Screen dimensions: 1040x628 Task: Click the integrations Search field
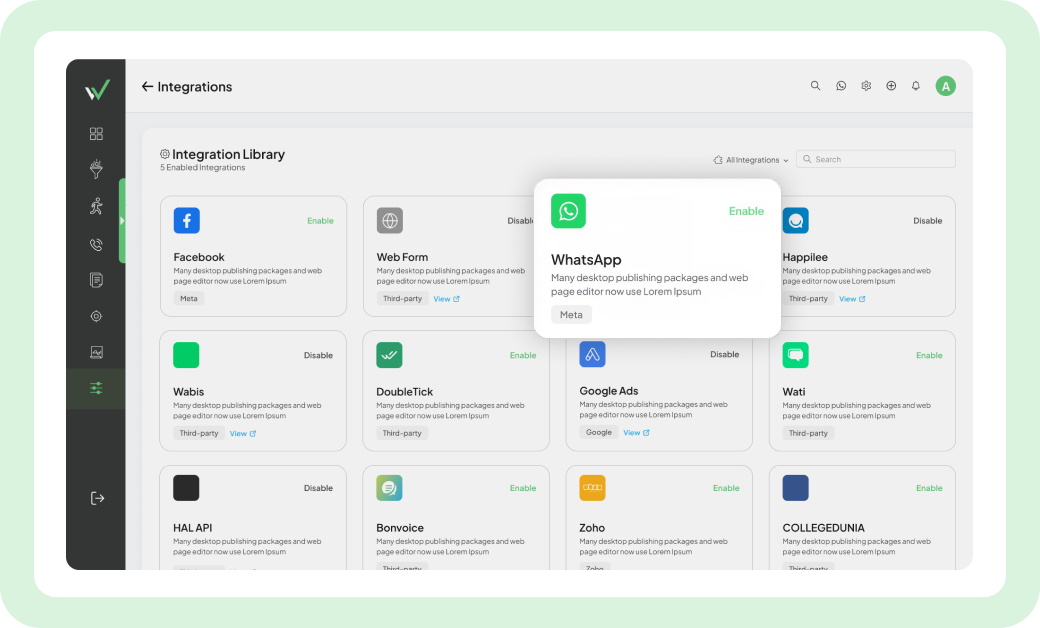[876, 159]
